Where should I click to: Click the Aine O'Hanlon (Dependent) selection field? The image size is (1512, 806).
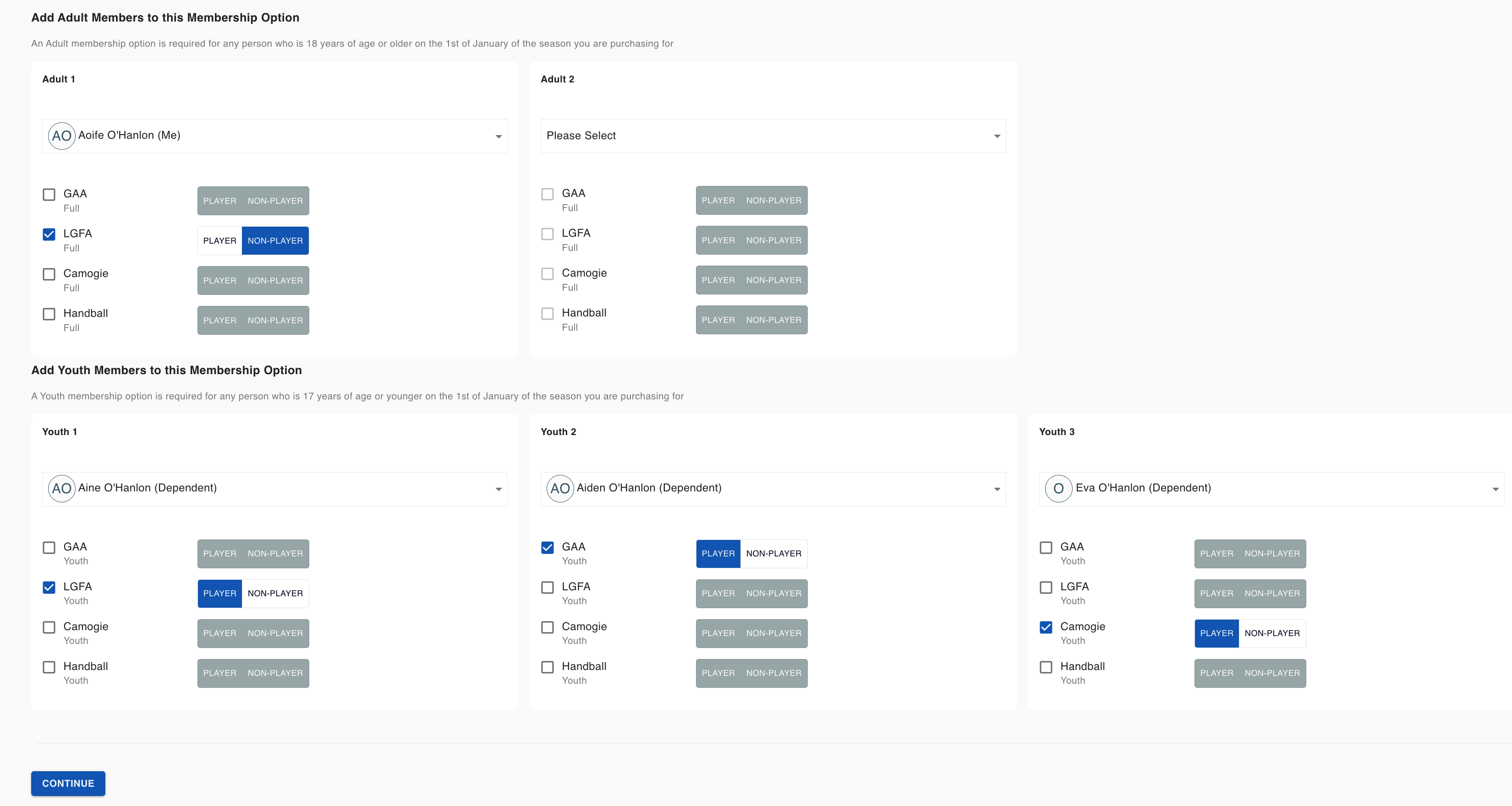click(x=275, y=489)
